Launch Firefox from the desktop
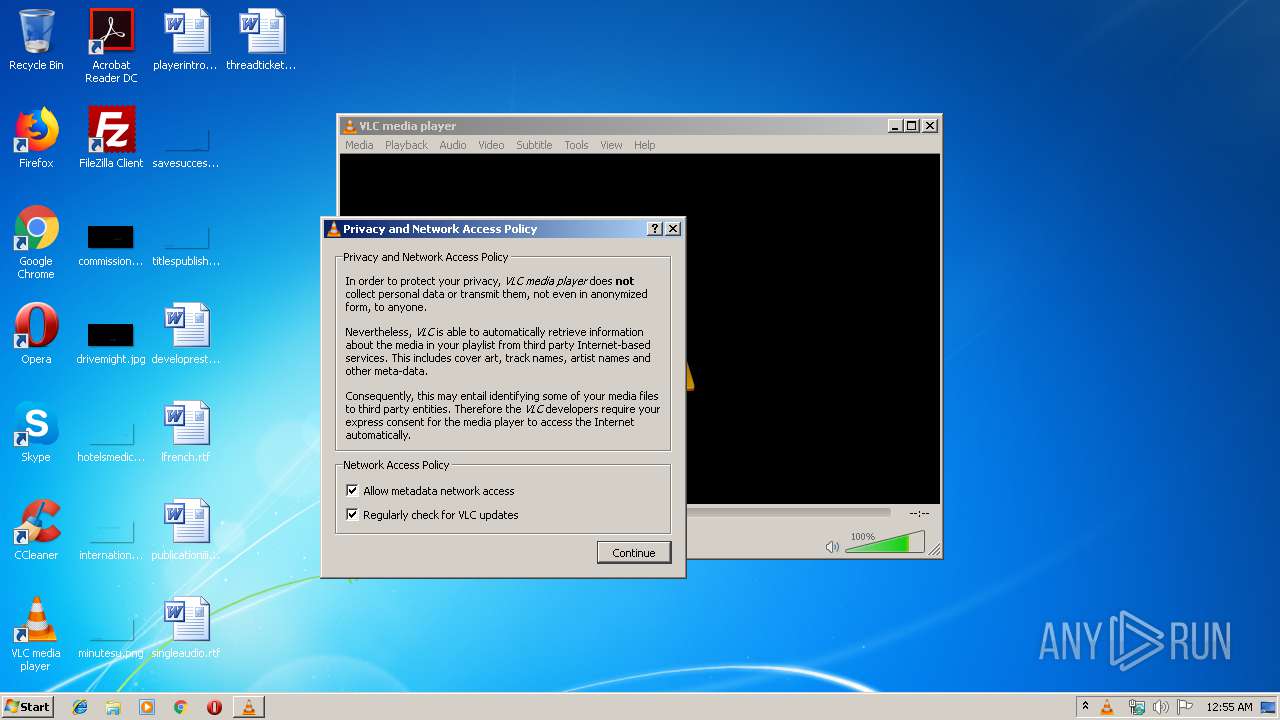The image size is (1280, 720). (36, 138)
